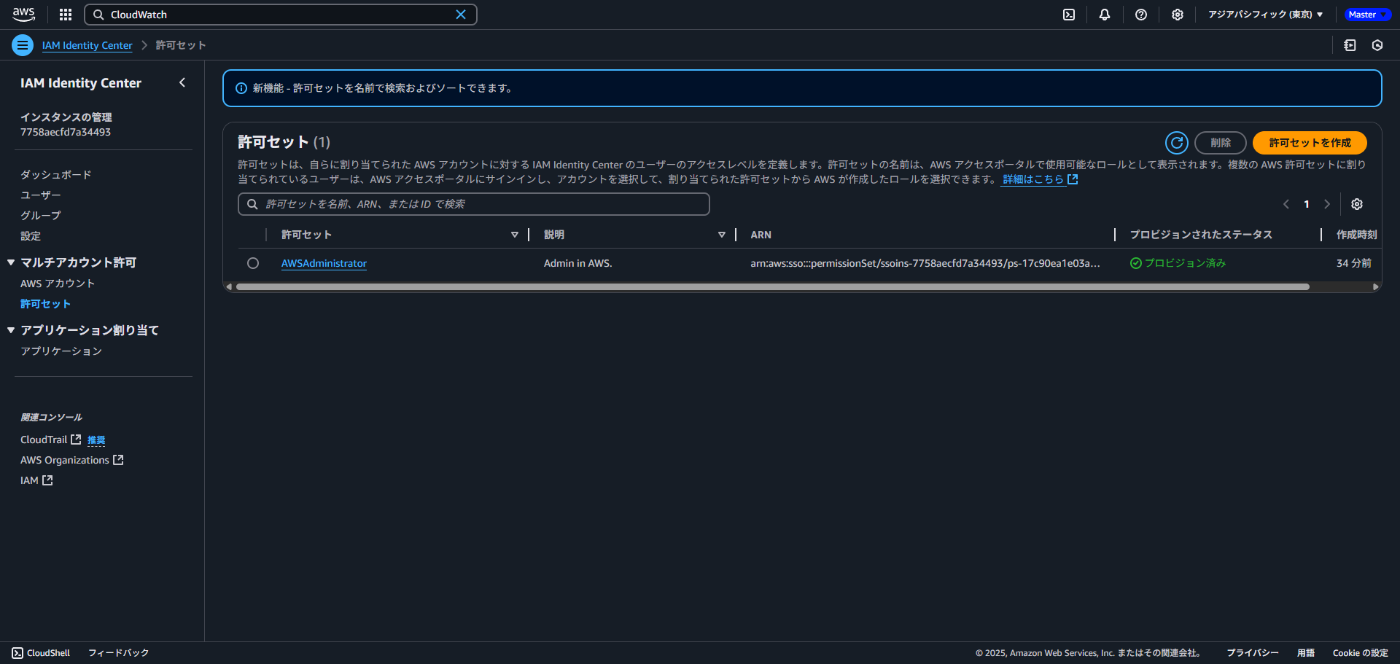The height and width of the screenshot is (664, 1400).
Task: Open the AWS home logo
Action: [24, 14]
